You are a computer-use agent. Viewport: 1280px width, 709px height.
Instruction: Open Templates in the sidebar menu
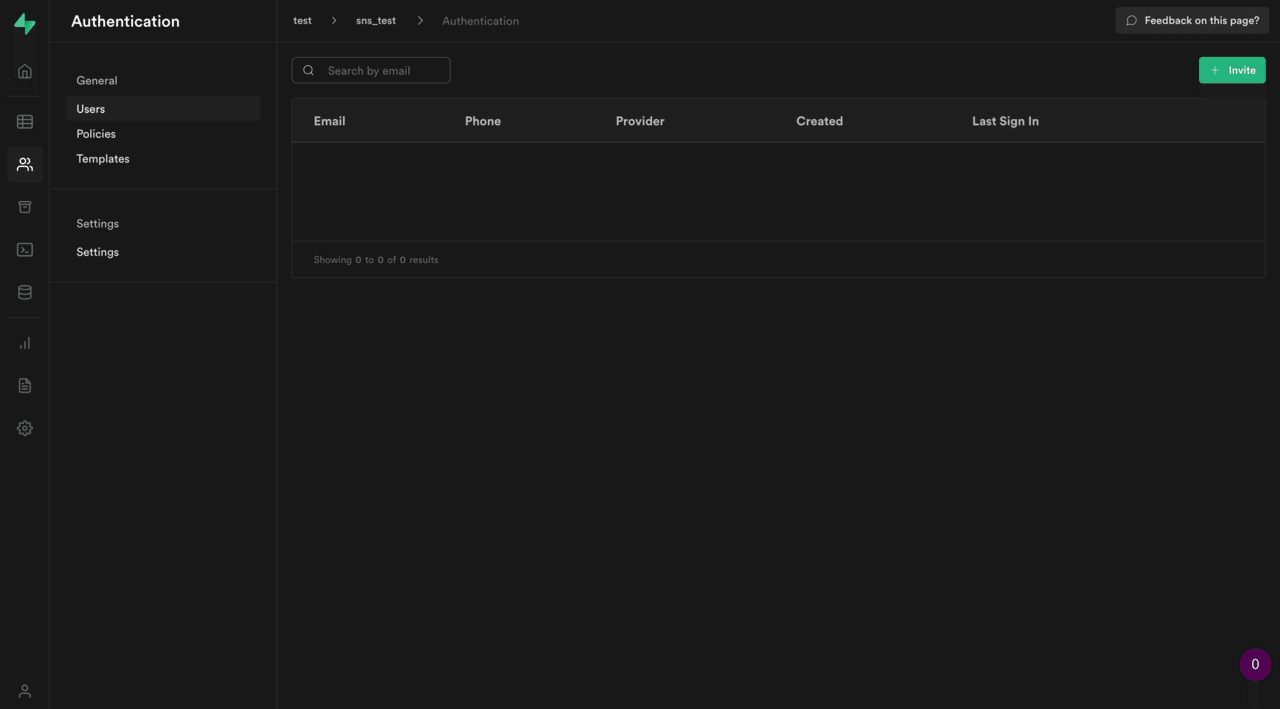tap(103, 159)
